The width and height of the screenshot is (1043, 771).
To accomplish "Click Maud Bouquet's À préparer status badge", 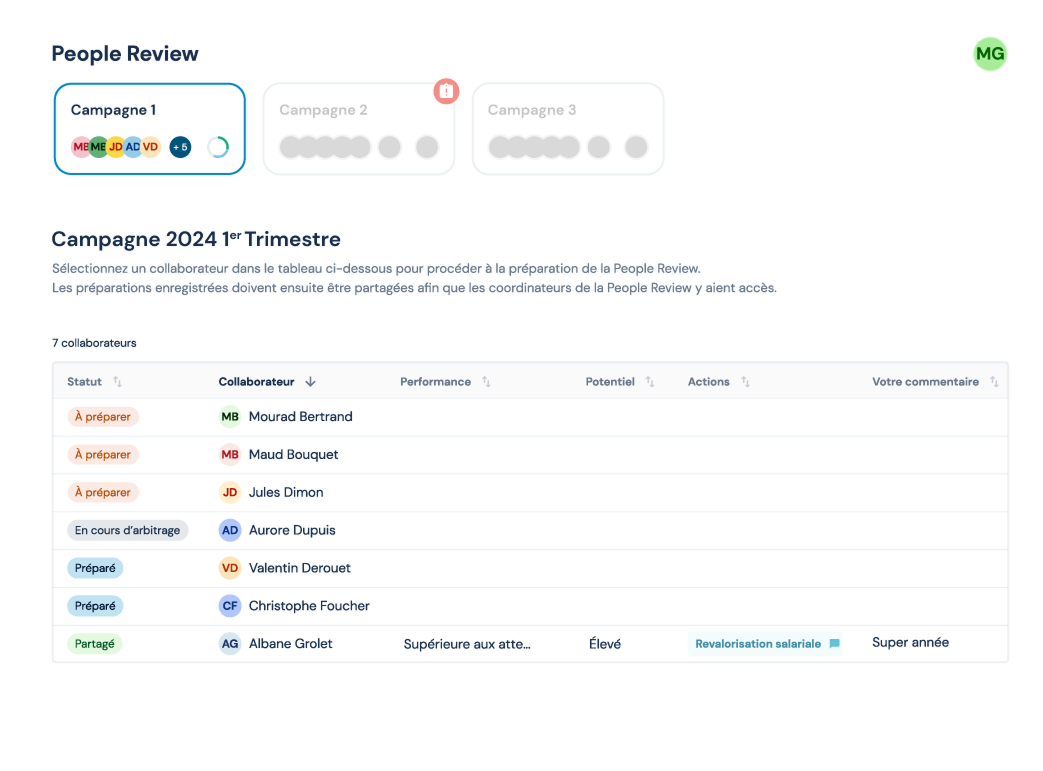I will 103,455.
